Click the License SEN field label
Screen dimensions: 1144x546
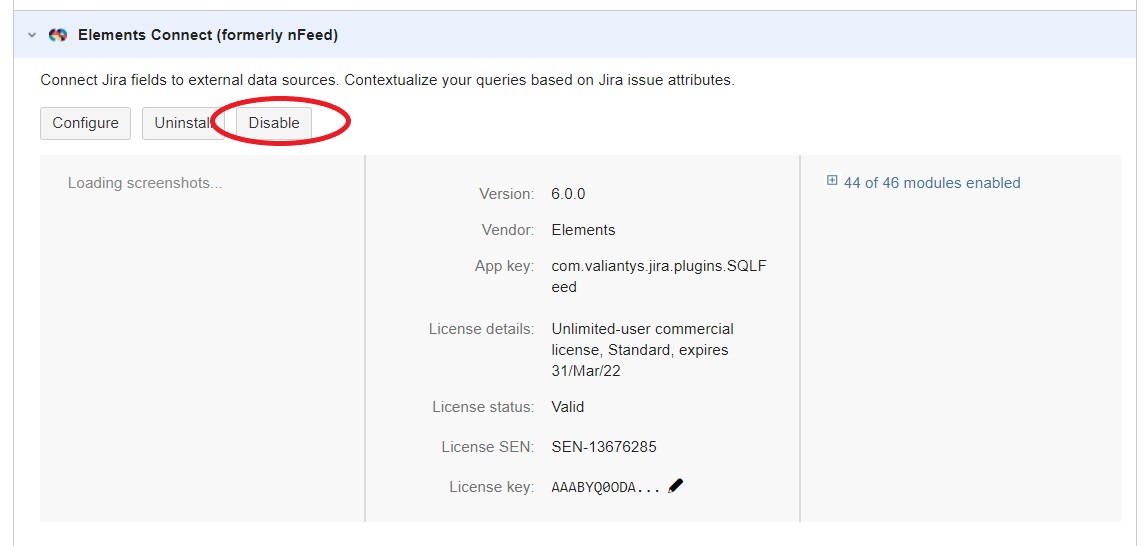(x=487, y=447)
